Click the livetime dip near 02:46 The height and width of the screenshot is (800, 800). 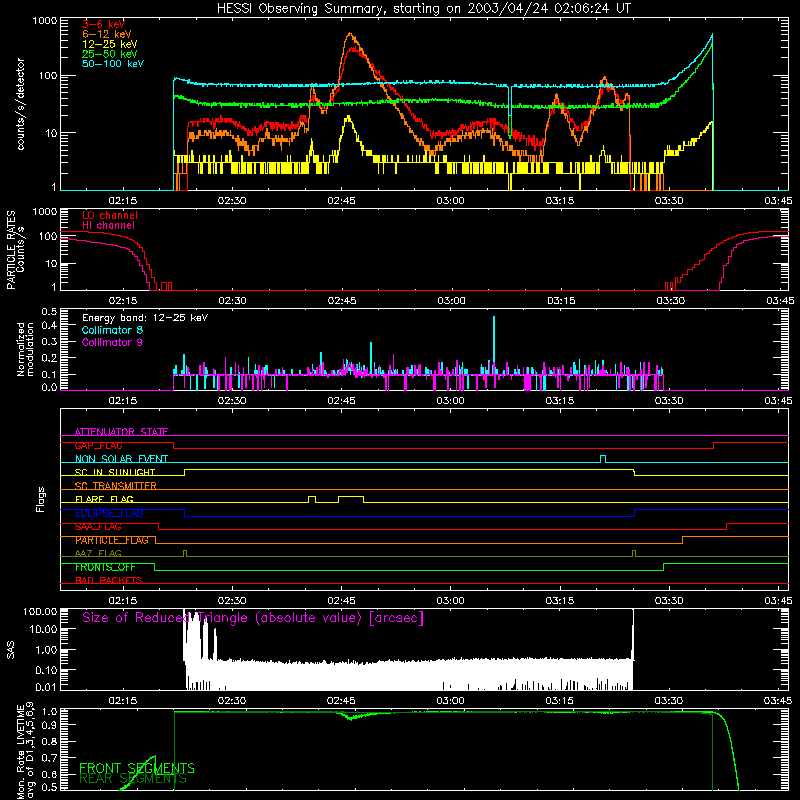350,718
